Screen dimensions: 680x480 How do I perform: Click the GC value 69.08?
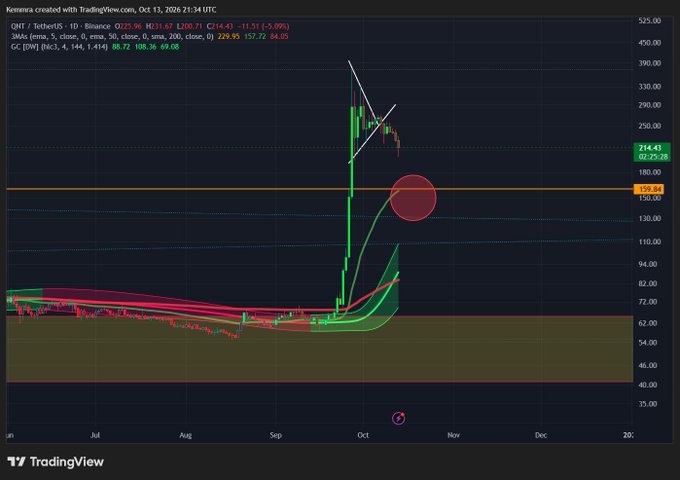pyautogui.click(x=170, y=46)
